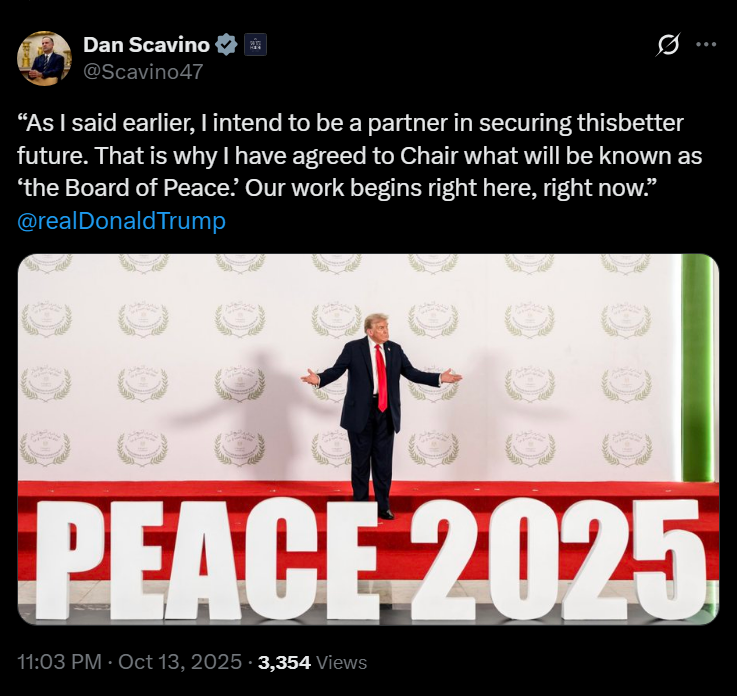
Task: Click the affiliation badge beside the verified checkmark
Action: tap(255, 44)
